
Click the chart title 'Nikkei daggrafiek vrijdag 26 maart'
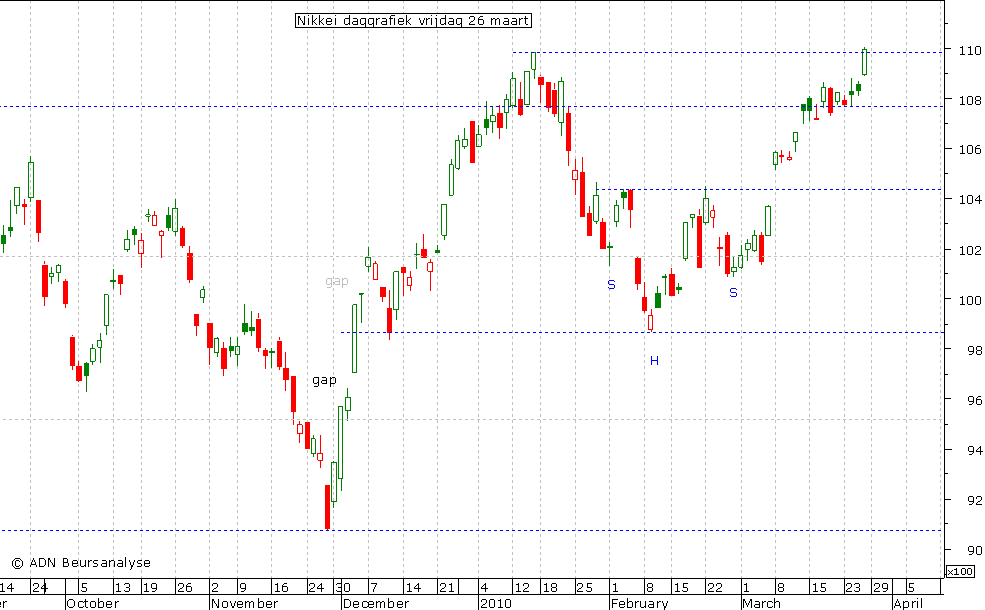tap(413, 21)
